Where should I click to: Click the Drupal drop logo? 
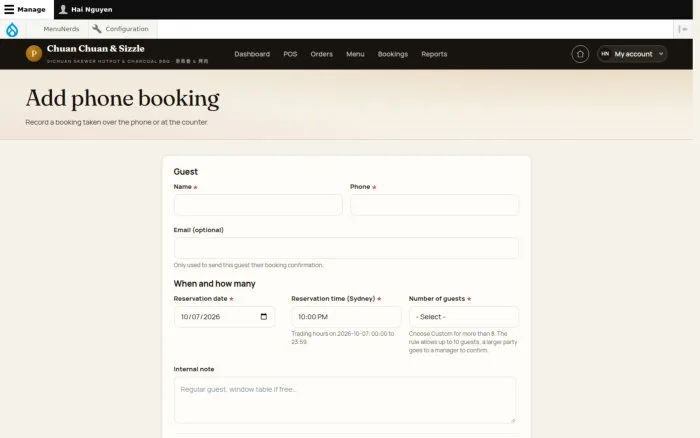point(12,29)
